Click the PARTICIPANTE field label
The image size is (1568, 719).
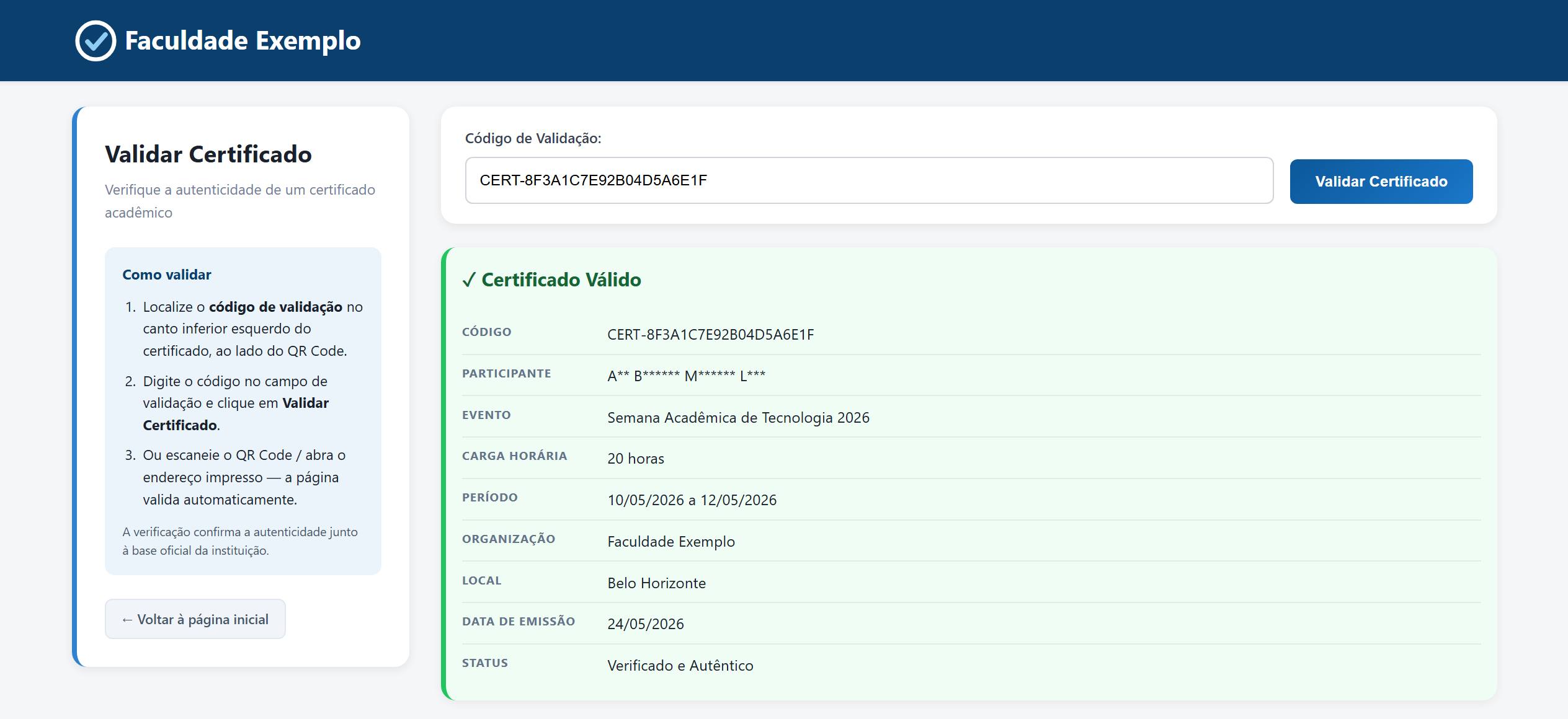(507, 374)
